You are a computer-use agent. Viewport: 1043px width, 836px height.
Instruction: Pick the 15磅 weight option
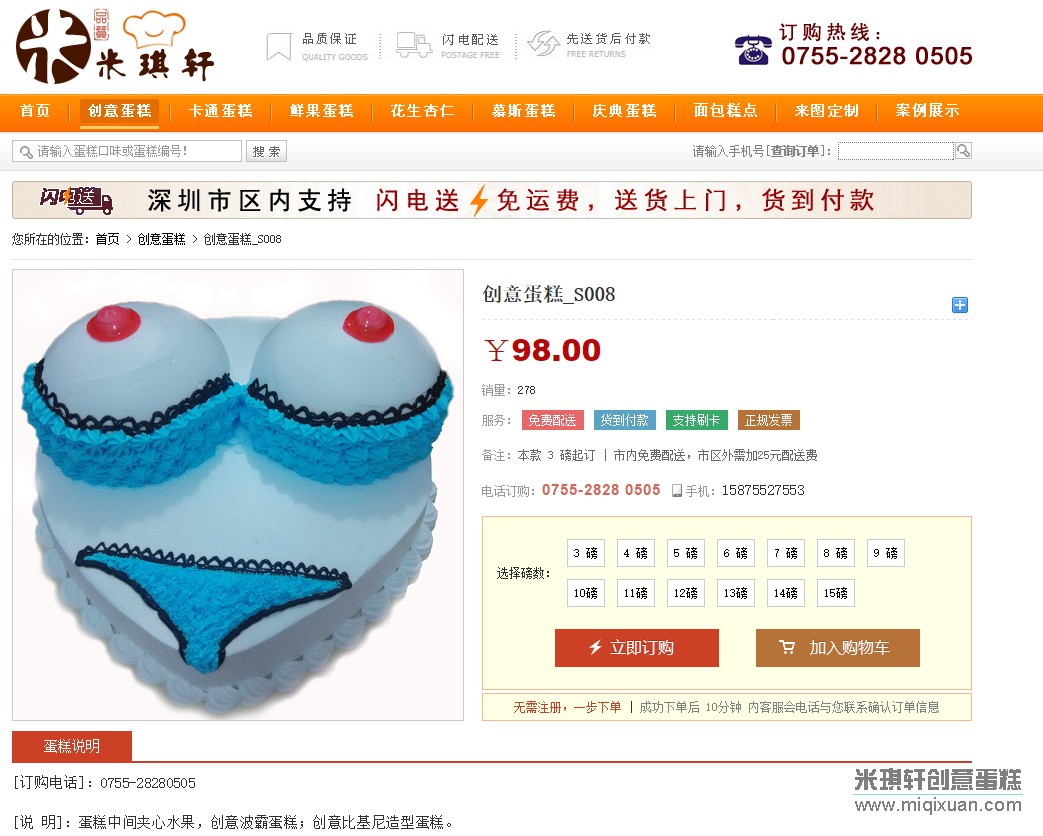tap(835, 593)
